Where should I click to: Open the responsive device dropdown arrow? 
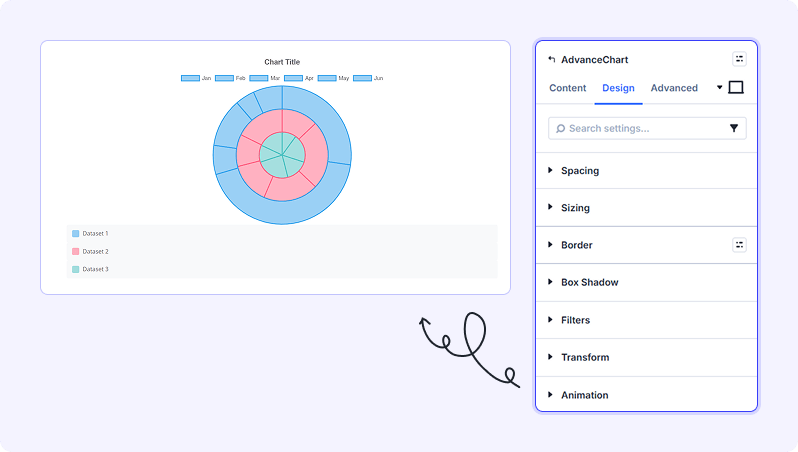(x=719, y=88)
